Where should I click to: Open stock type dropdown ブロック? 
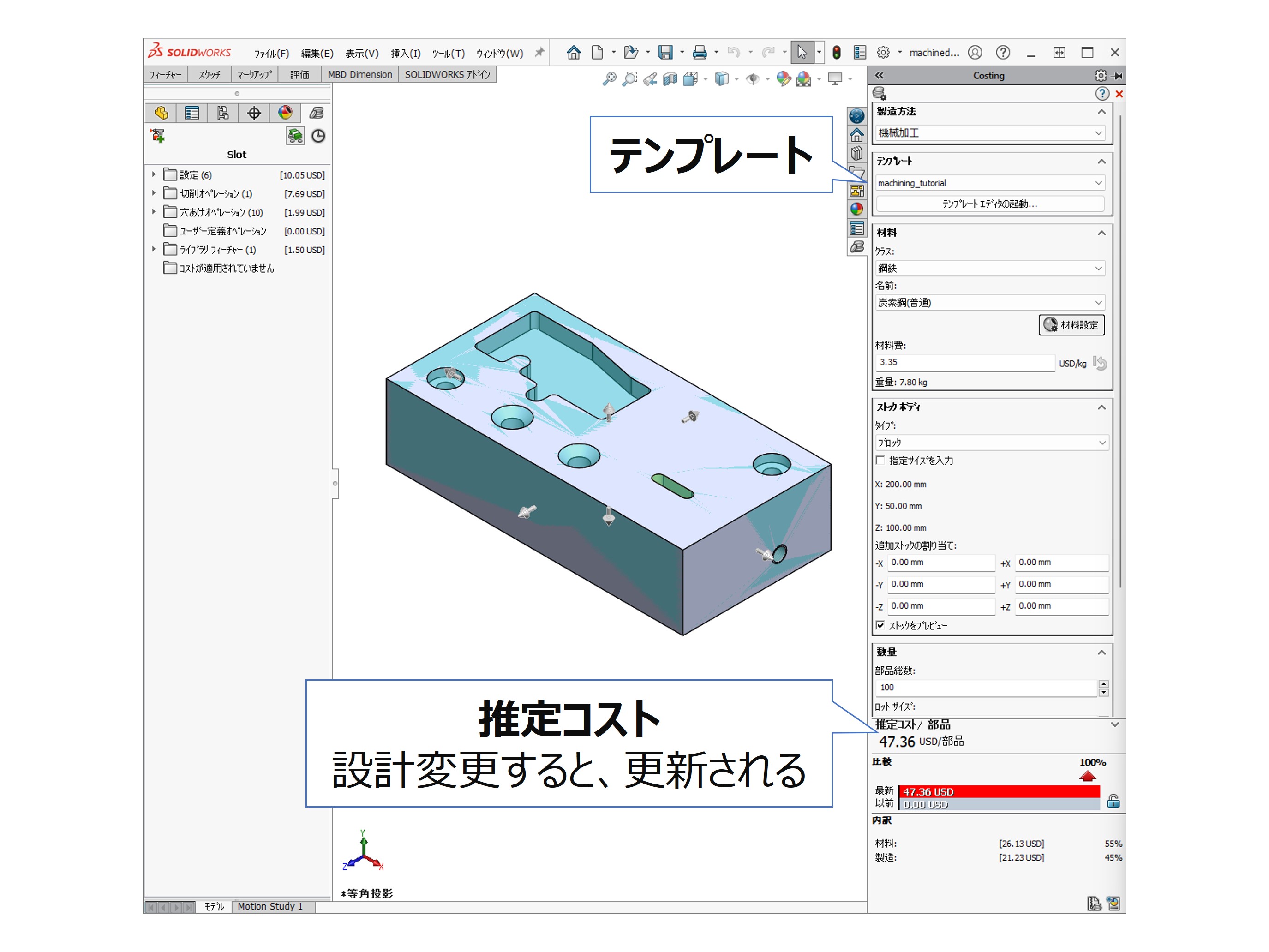pyautogui.click(x=992, y=443)
